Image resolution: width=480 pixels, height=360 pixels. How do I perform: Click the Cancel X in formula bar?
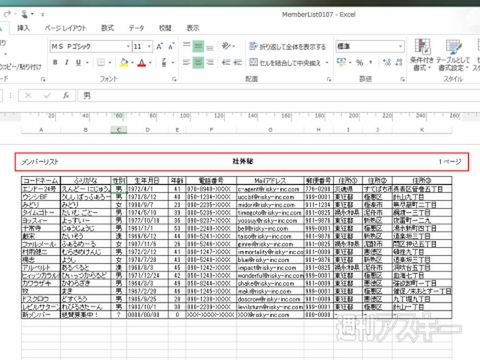click(28, 96)
